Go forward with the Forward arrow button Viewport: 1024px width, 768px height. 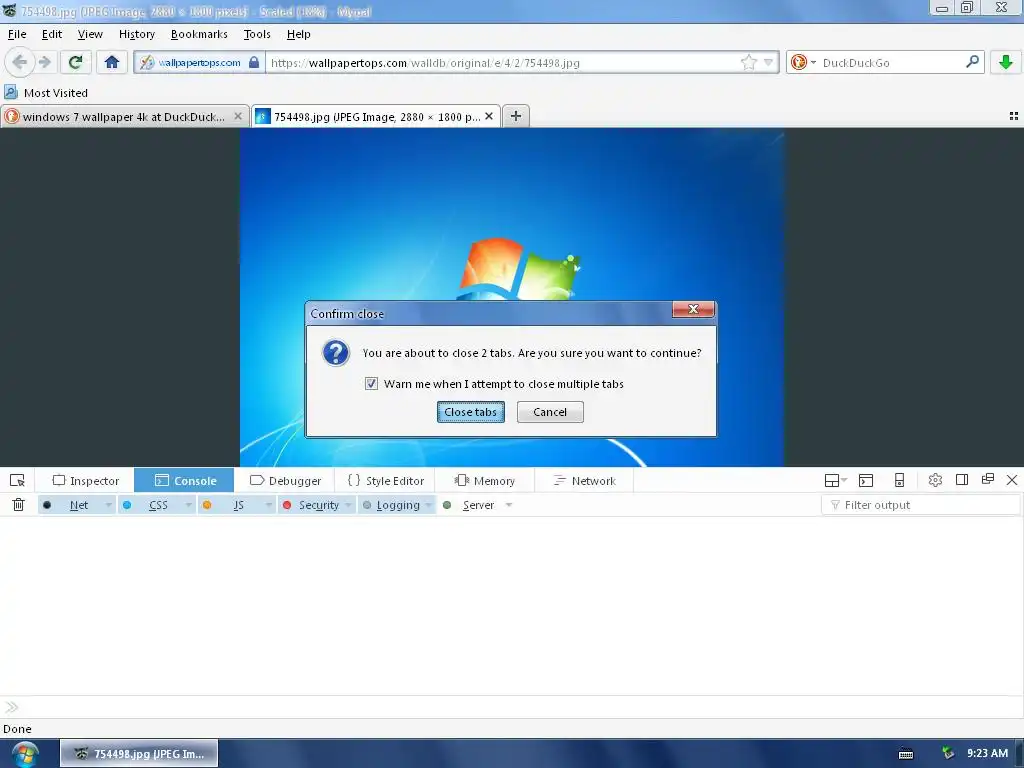[44, 62]
